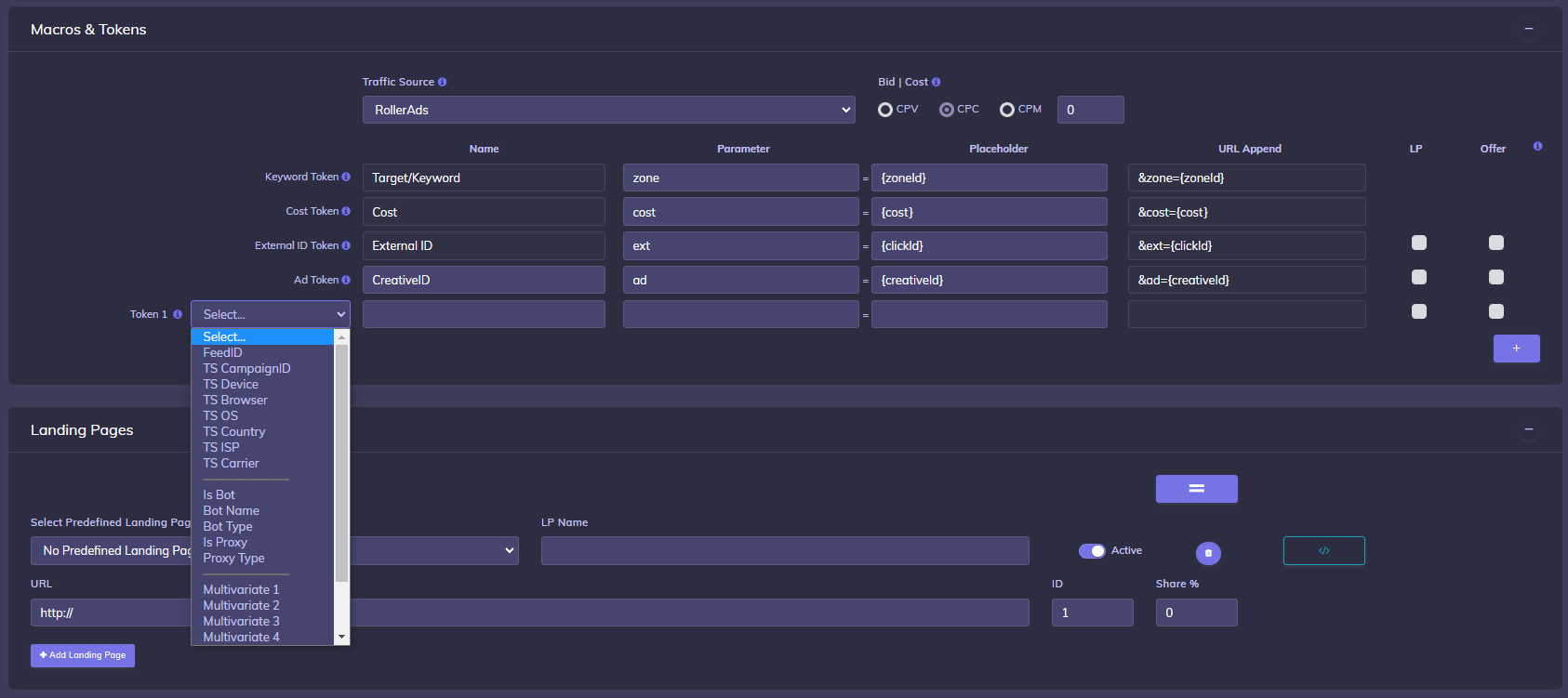Click the equal shares button

click(1196, 489)
